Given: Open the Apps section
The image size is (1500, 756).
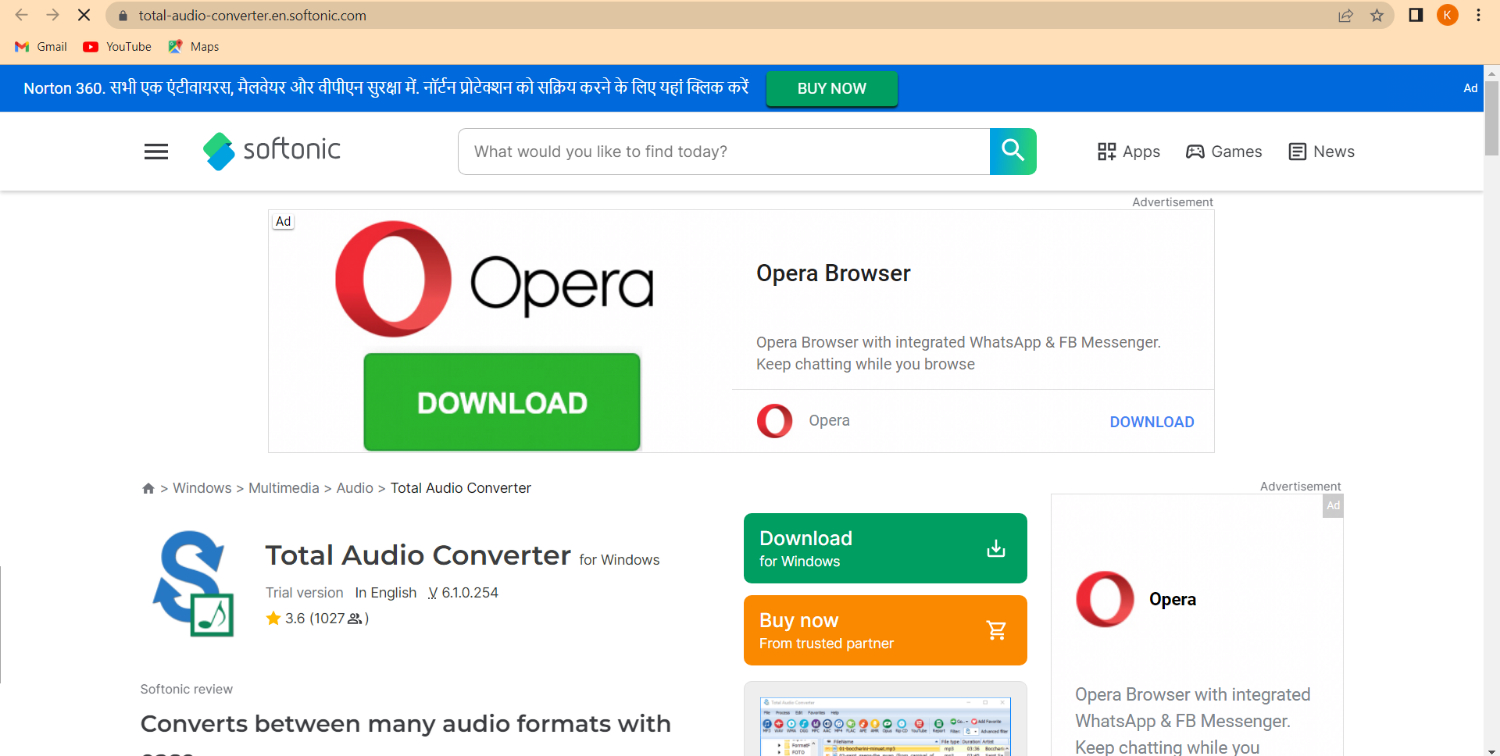Looking at the screenshot, I should [x=1129, y=152].
